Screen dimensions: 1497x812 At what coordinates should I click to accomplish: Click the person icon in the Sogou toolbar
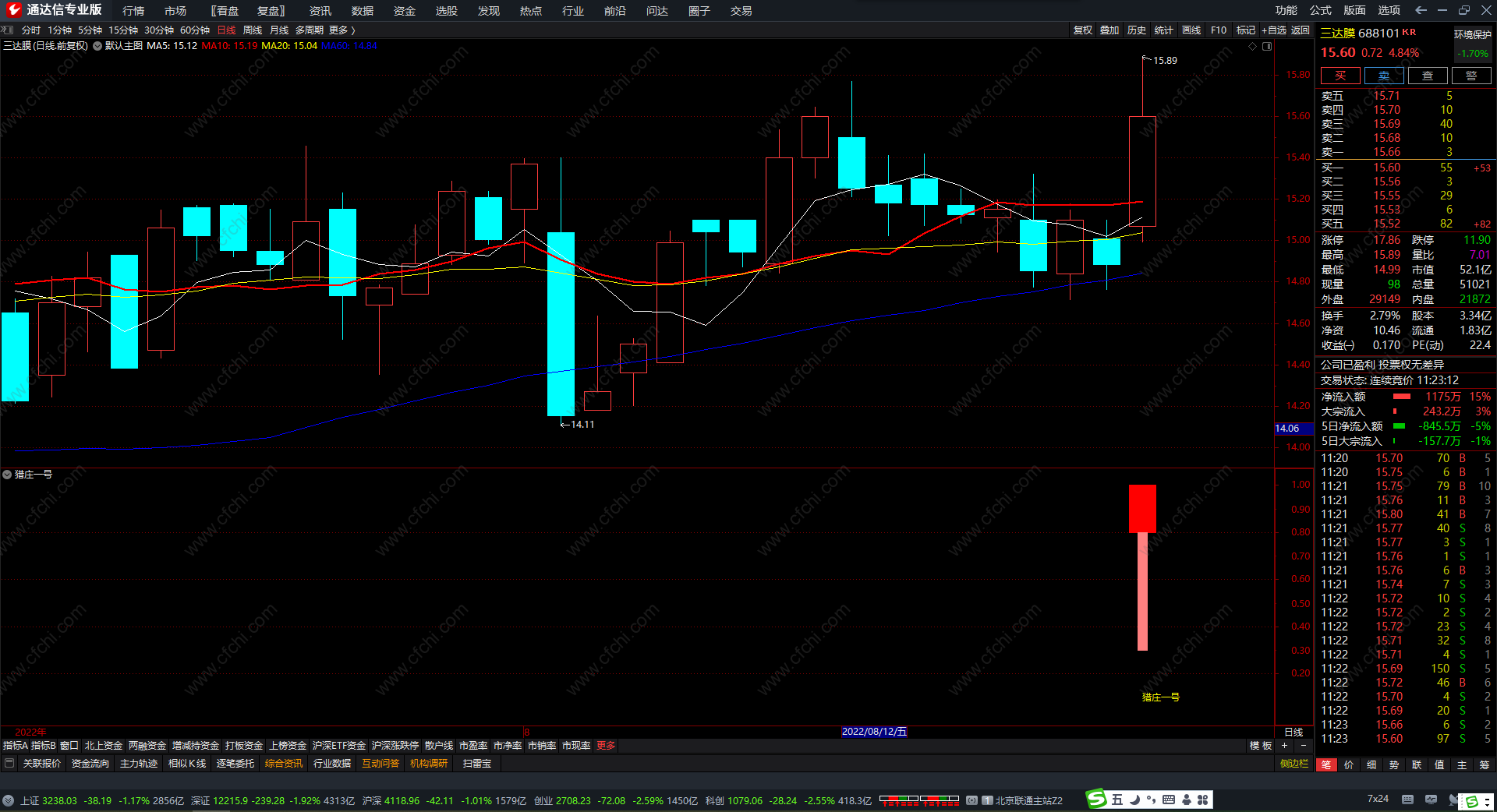[x=1186, y=800]
